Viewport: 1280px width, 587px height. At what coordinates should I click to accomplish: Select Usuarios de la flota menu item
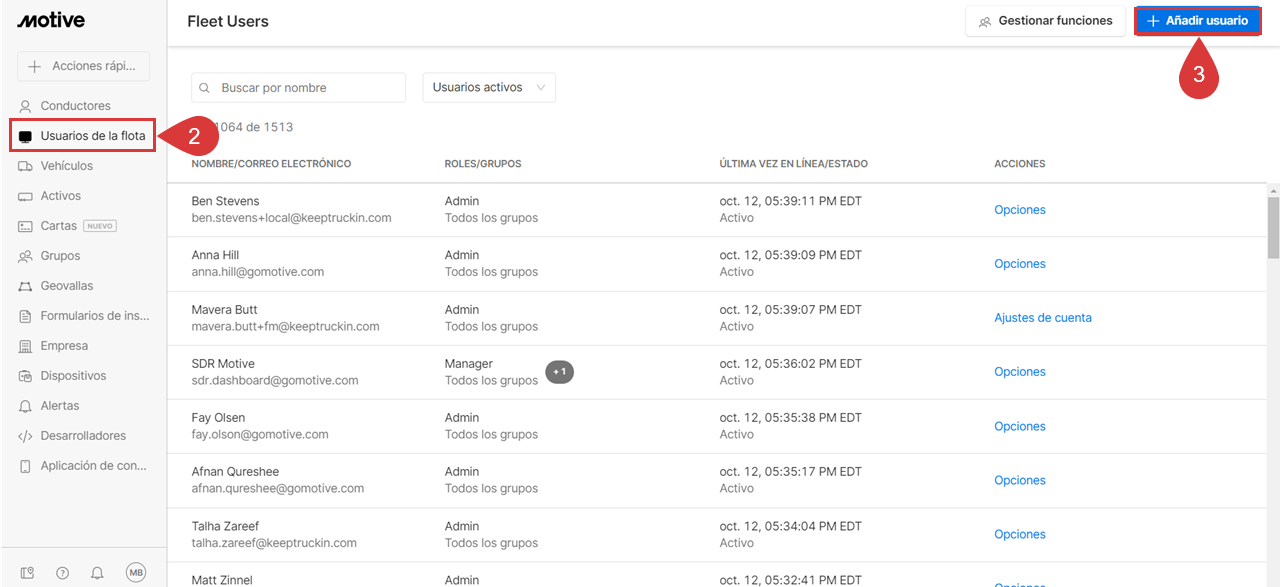[83, 136]
